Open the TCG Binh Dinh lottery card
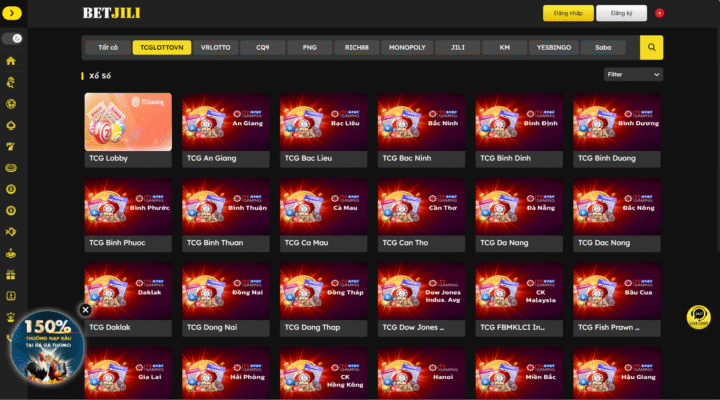The height and width of the screenshot is (400, 720). (519, 130)
